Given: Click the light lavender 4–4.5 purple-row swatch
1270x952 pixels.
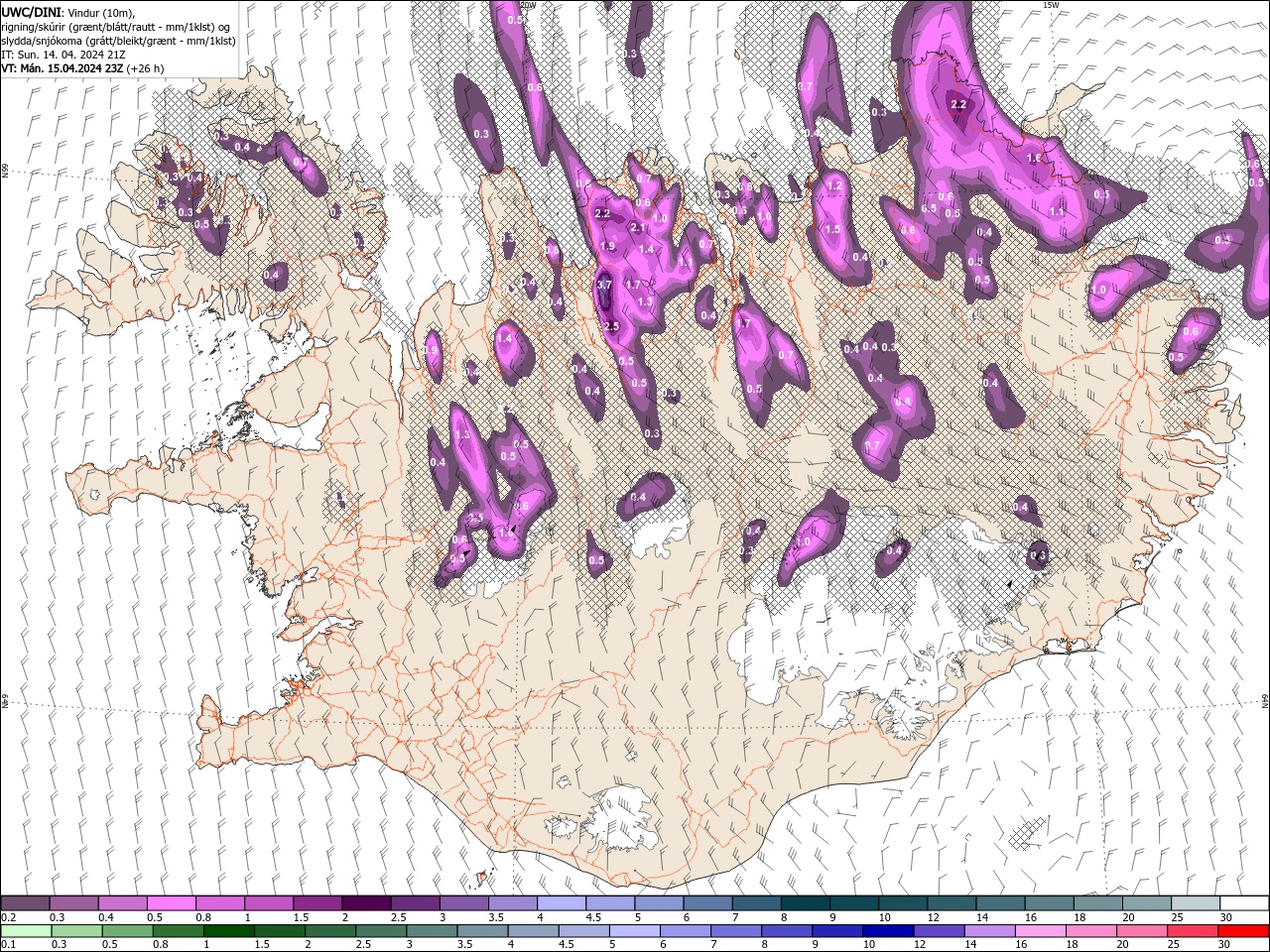Looking at the screenshot, I should click(562, 903).
